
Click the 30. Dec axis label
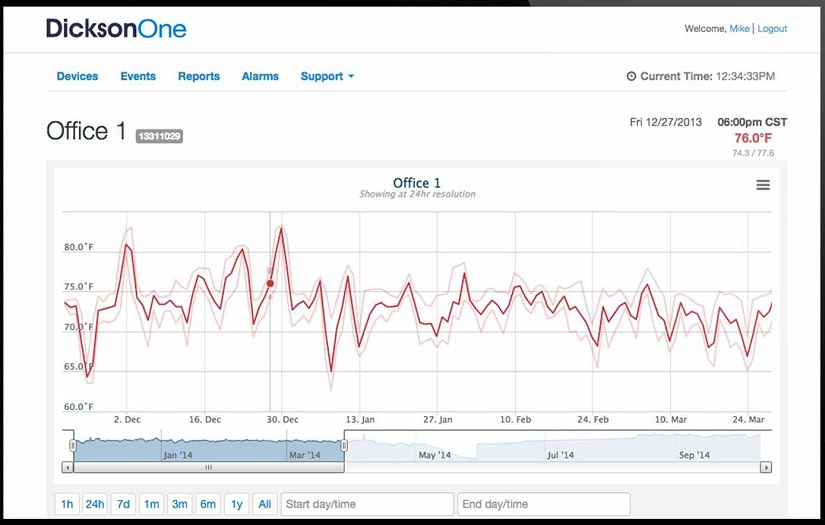click(282, 420)
